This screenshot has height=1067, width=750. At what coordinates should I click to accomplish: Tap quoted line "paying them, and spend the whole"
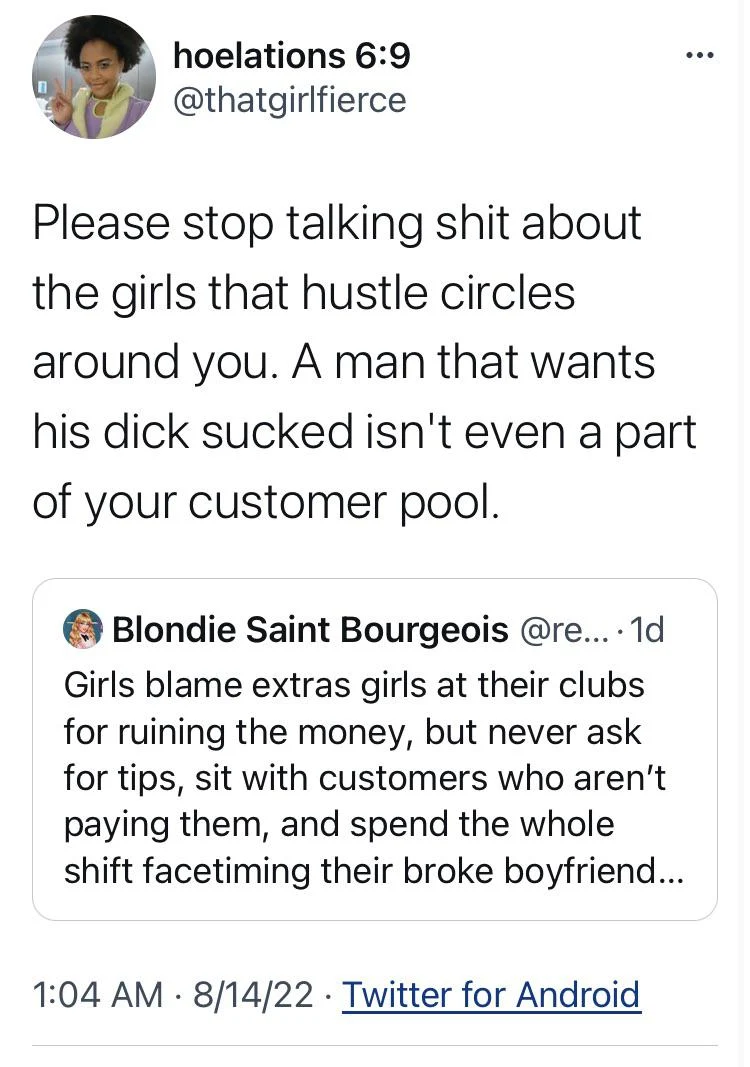pyautogui.click(x=339, y=824)
